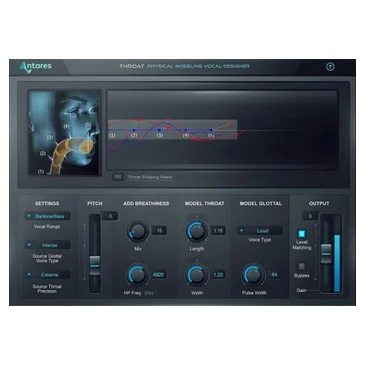365x365 pixels.
Task: Click the ADD BREATHINESS heading
Action: (x=146, y=203)
